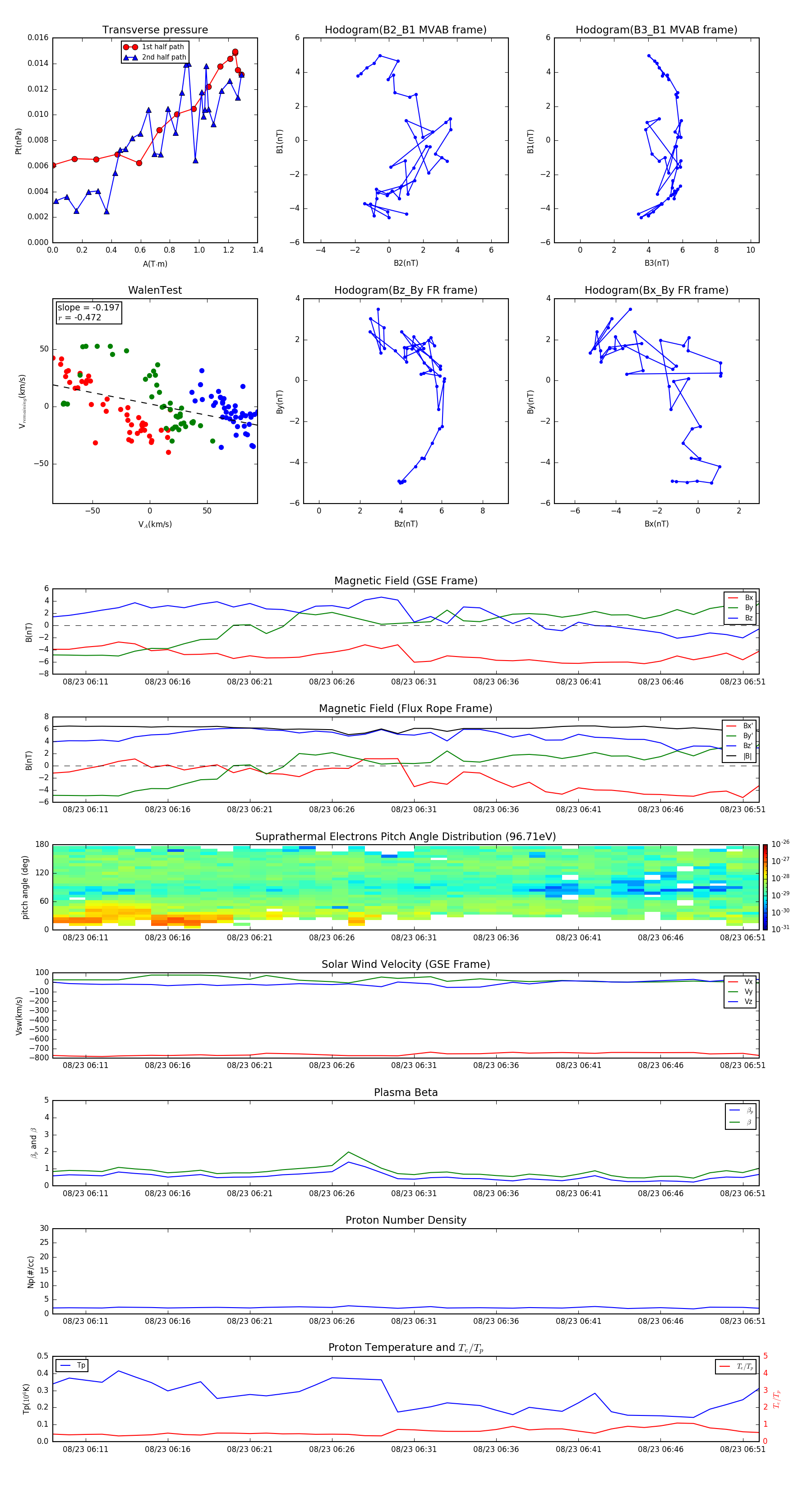Select the 'Hodogram(B2_B1 MVAB frame)' title
This screenshot has height=1489, width=812.
pos(406,29)
